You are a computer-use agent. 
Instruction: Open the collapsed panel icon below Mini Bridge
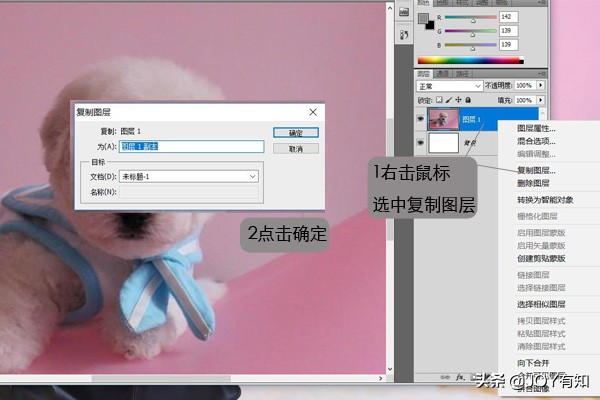[x=404, y=35]
